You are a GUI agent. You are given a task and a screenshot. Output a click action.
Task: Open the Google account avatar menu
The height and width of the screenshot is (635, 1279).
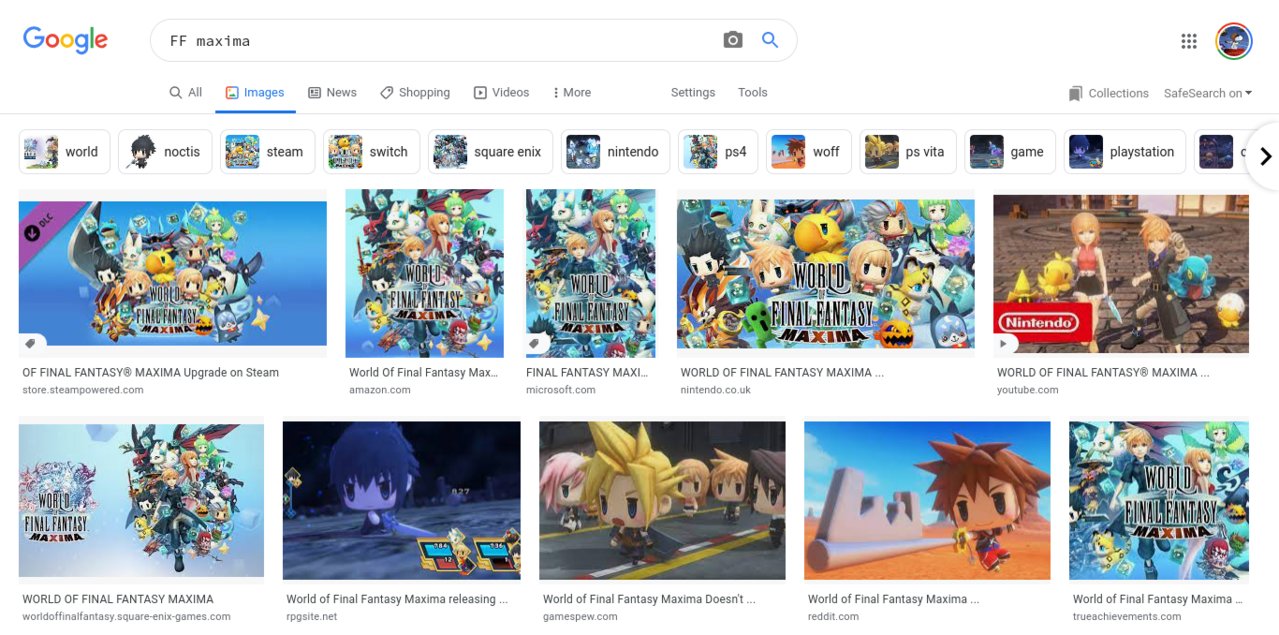(1234, 41)
